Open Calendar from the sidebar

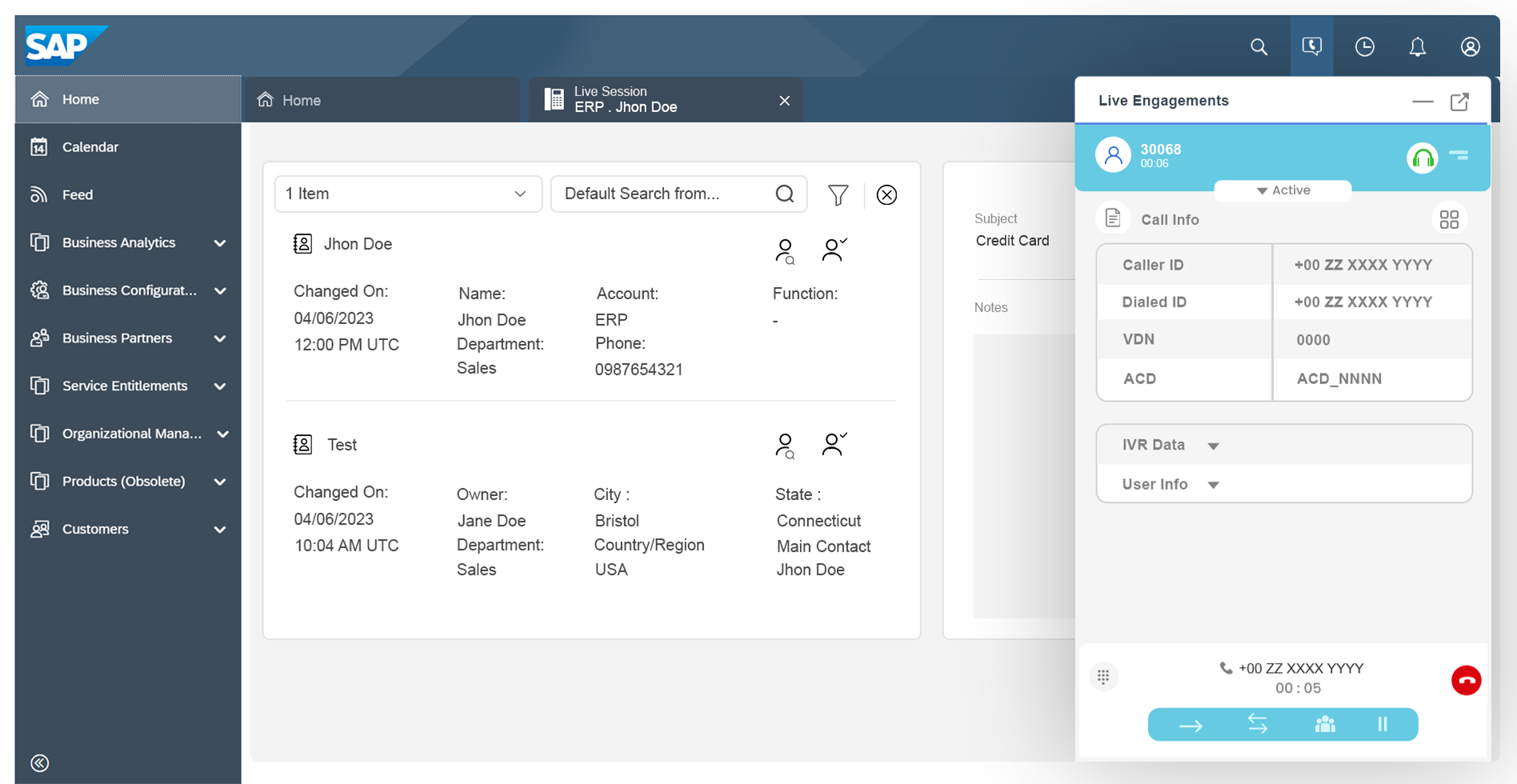(x=90, y=147)
